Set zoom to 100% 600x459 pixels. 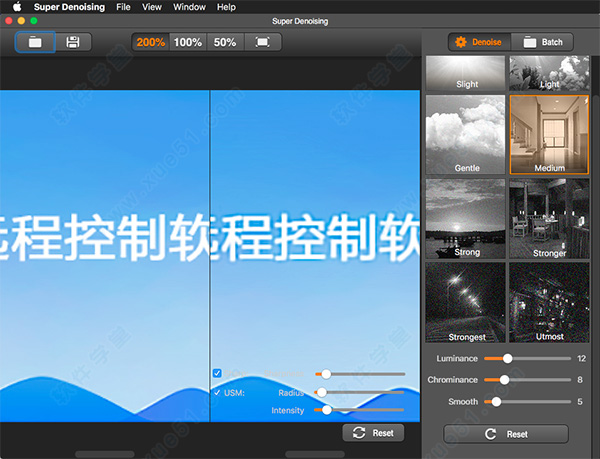pos(188,42)
